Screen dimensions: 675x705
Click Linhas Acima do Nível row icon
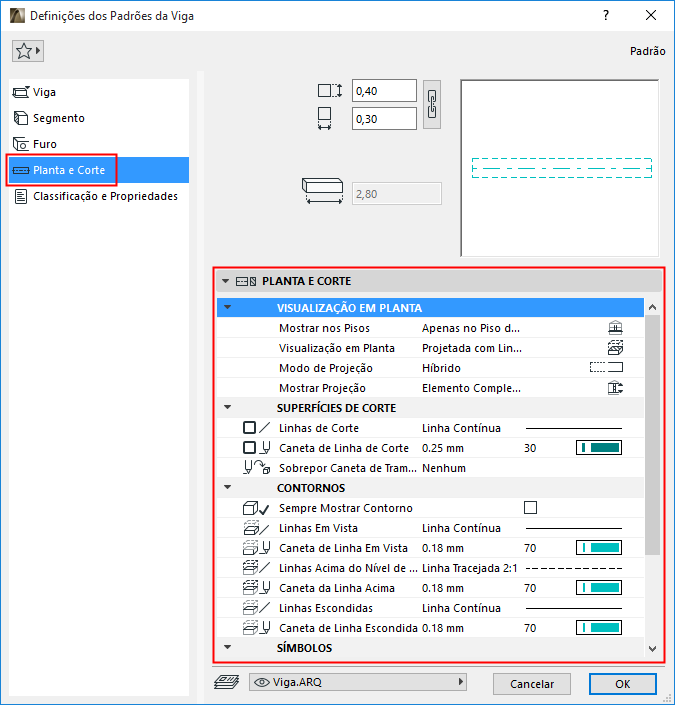point(256,568)
